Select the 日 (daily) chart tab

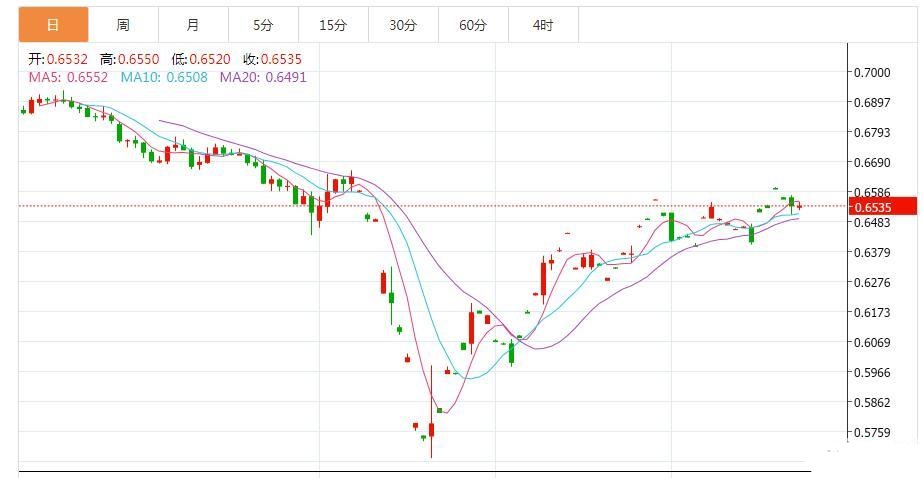coord(53,25)
